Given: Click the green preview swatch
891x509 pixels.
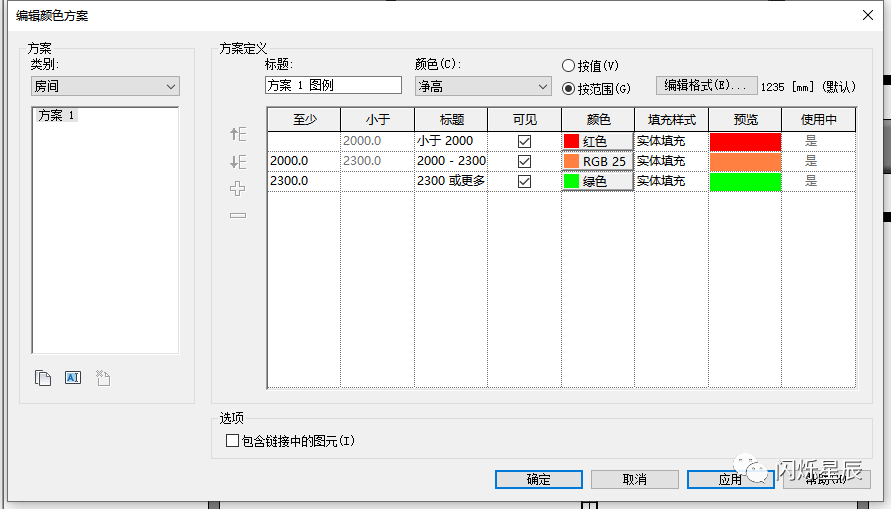Looking at the screenshot, I should point(746,182).
